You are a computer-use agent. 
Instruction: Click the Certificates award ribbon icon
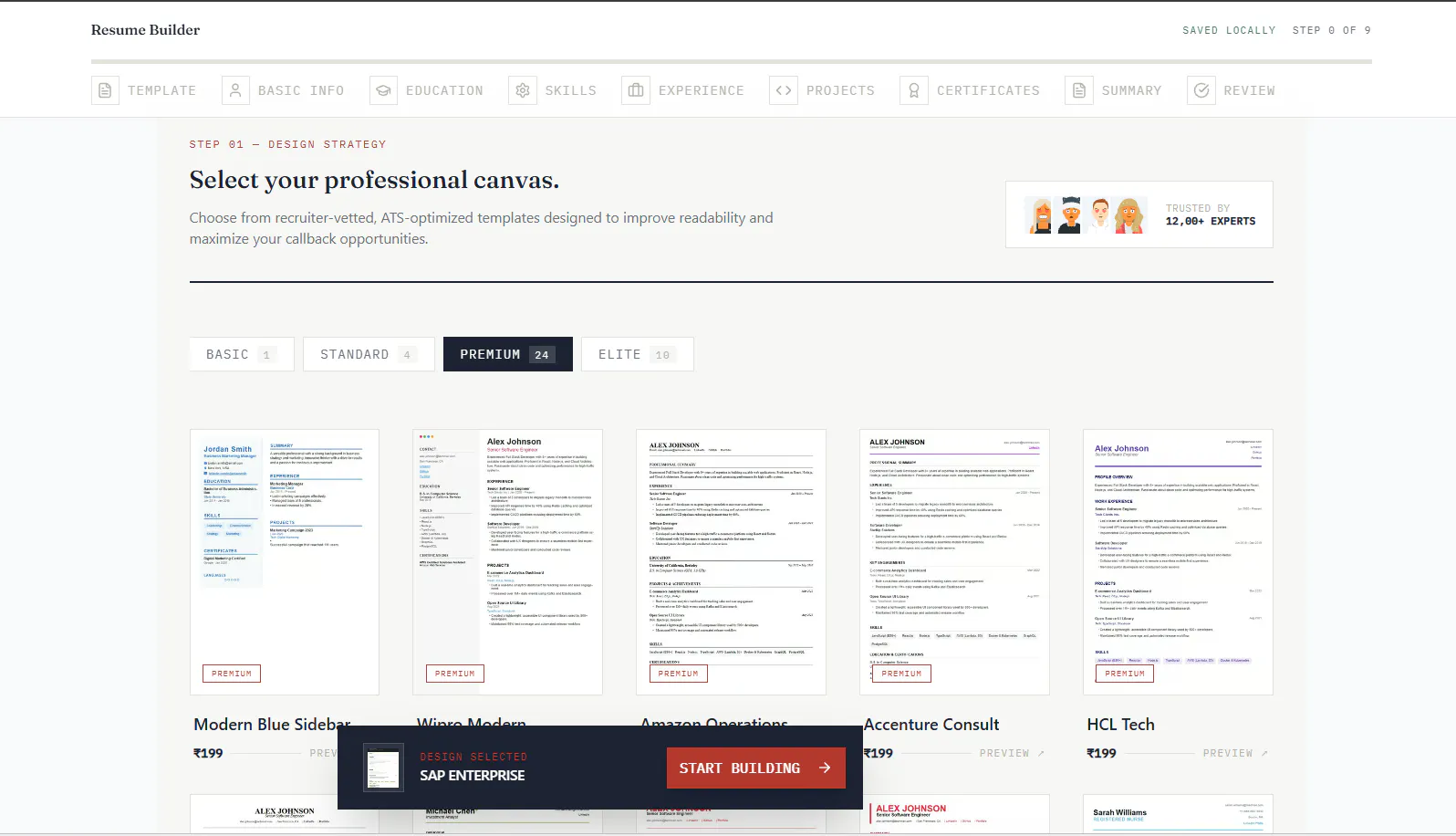(x=914, y=90)
